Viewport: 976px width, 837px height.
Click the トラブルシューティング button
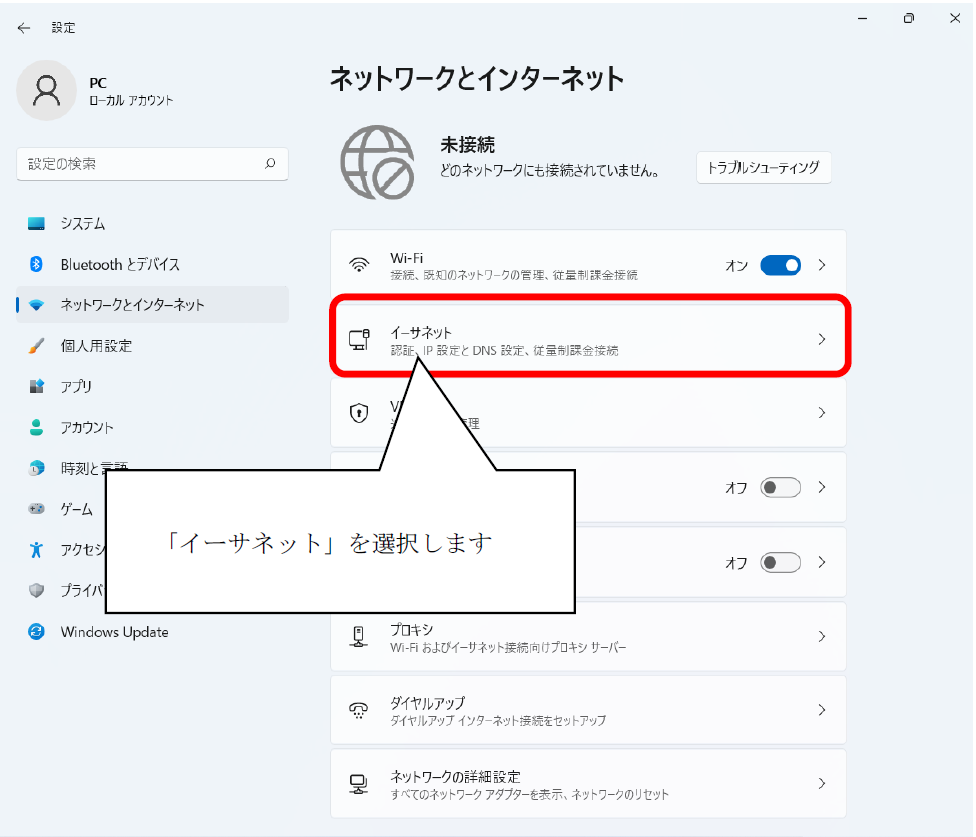[x=763, y=168]
